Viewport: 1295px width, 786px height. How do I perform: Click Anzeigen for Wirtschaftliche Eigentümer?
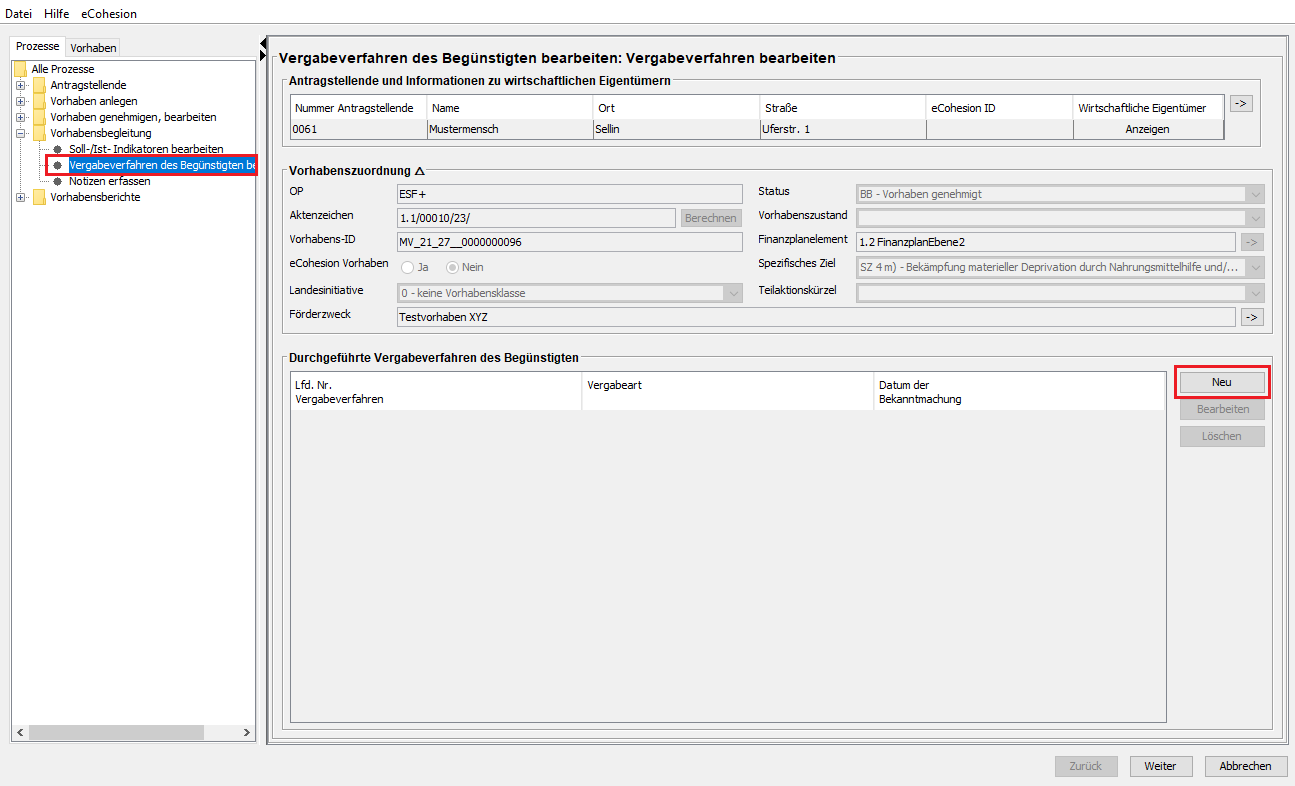tap(1148, 129)
